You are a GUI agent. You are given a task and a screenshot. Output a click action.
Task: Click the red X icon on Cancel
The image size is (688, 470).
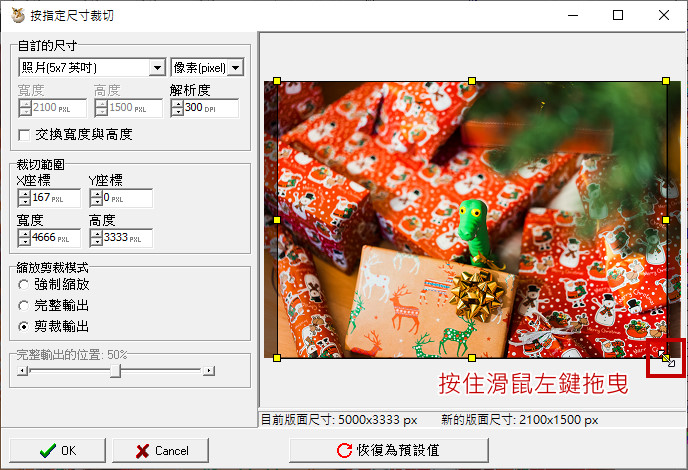[143, 451]
